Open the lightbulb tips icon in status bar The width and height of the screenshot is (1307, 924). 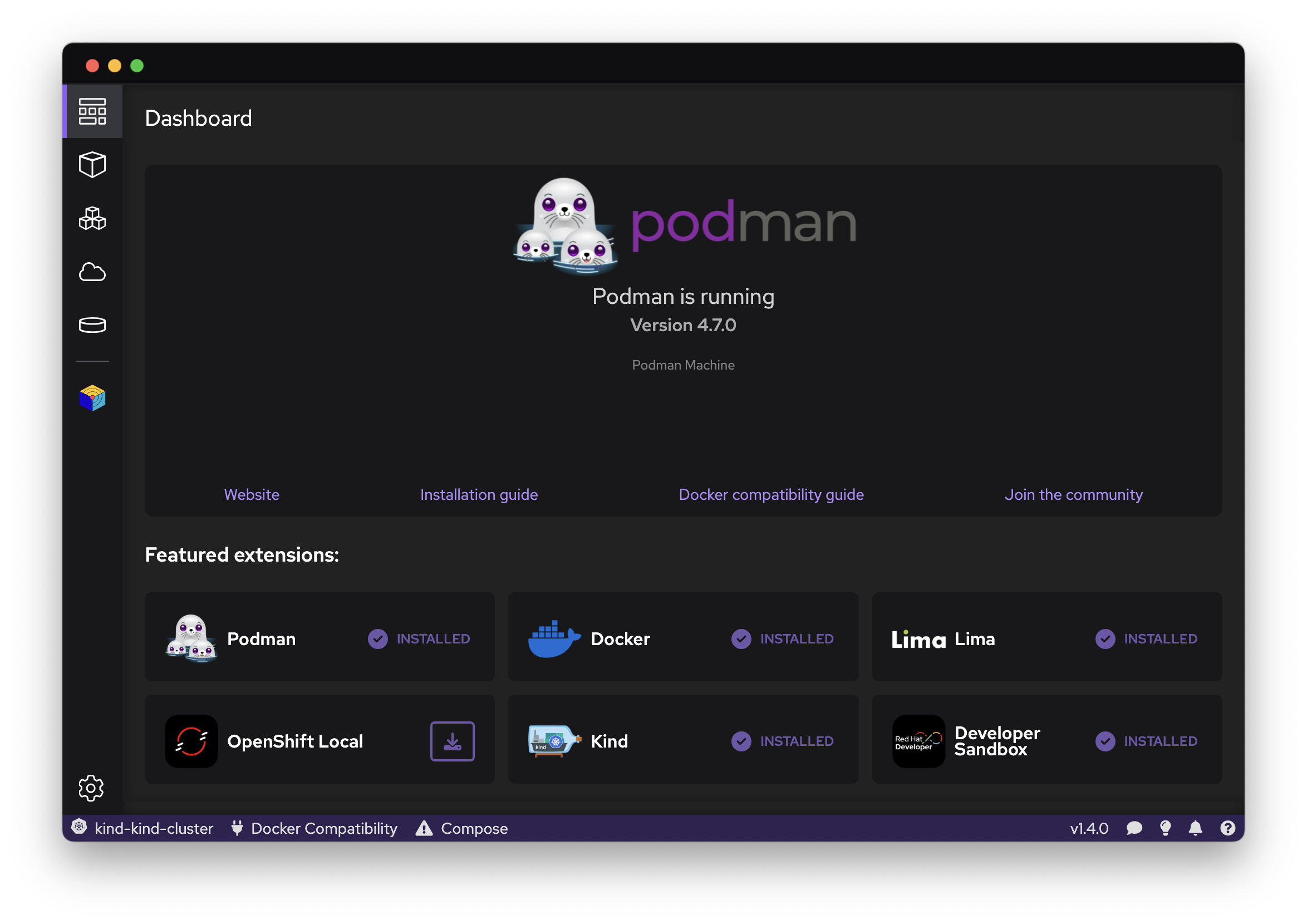[1165, 828]
